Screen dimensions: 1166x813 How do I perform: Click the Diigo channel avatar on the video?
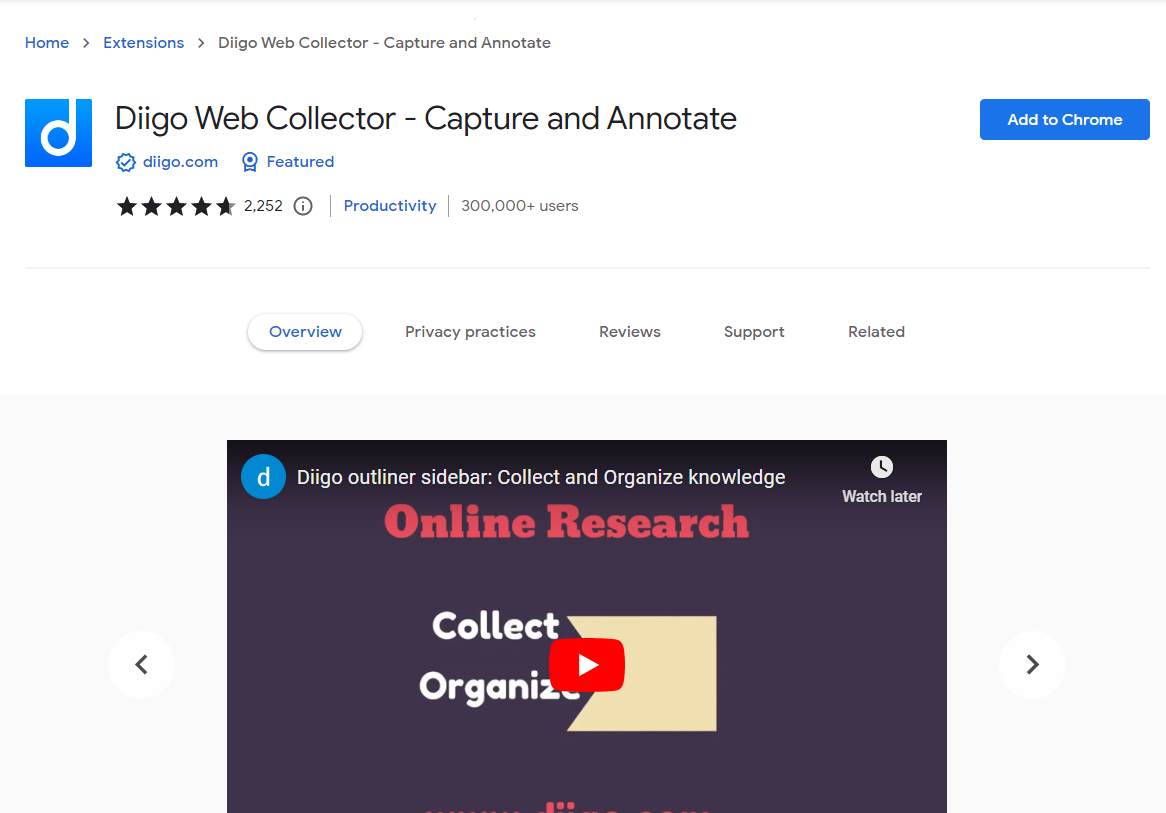pos(263,476)
